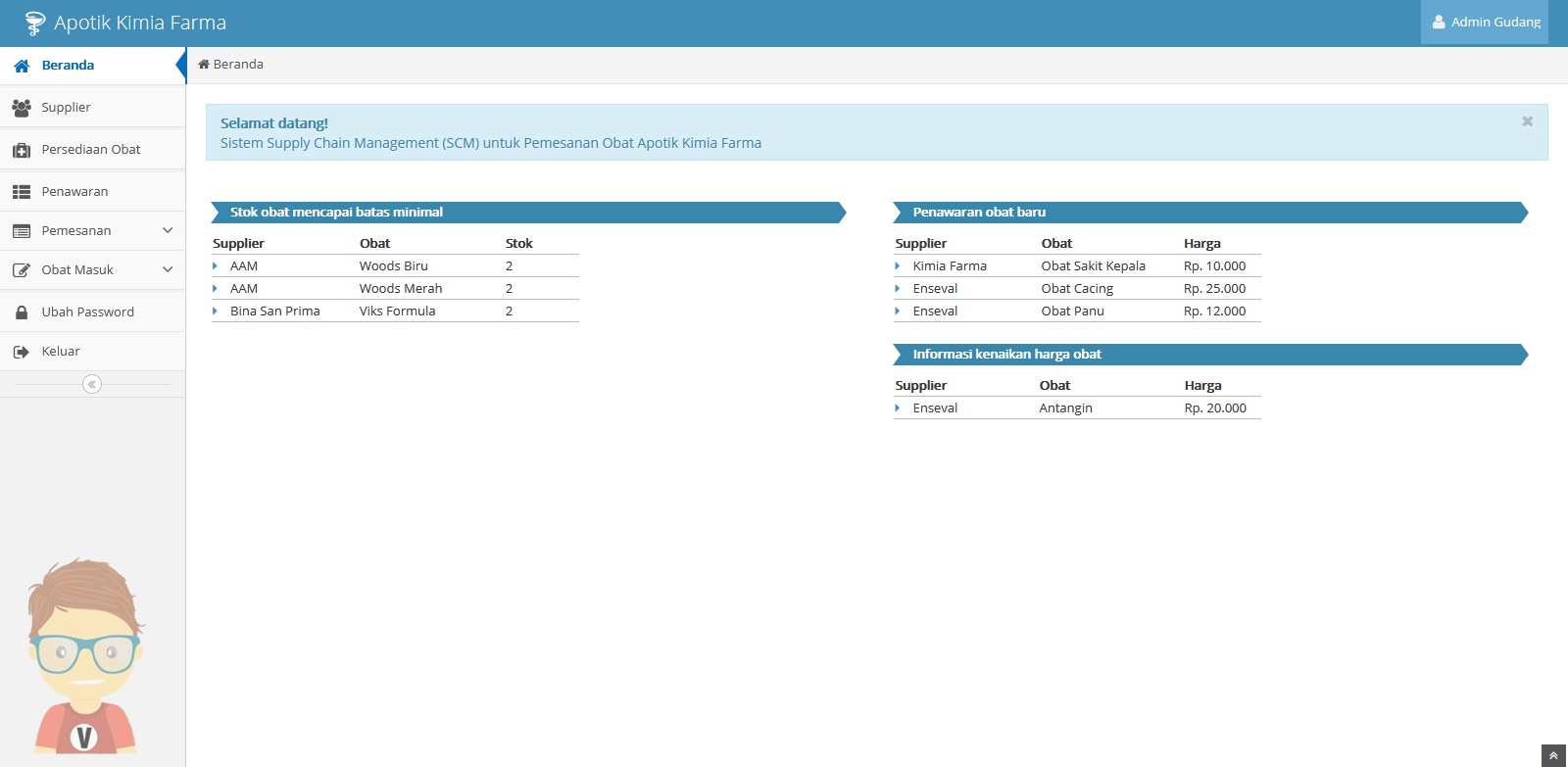This screenshot has width=1568, height=767.
Task: Select the Antangin cell
Action: [1066, 407]
